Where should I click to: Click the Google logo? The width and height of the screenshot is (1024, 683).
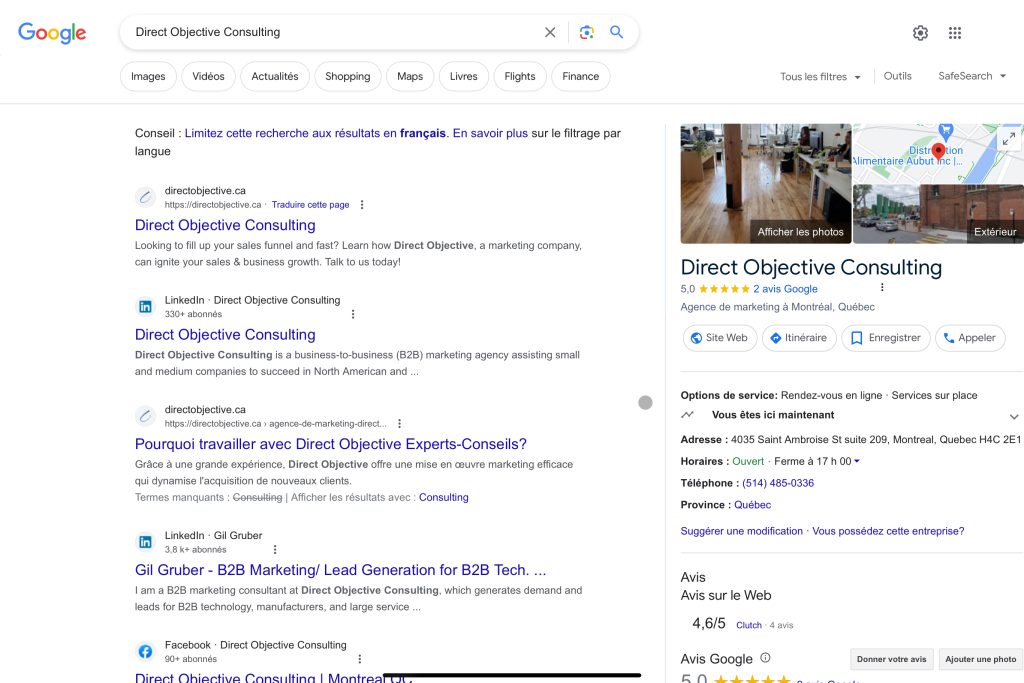pos(52,33)
